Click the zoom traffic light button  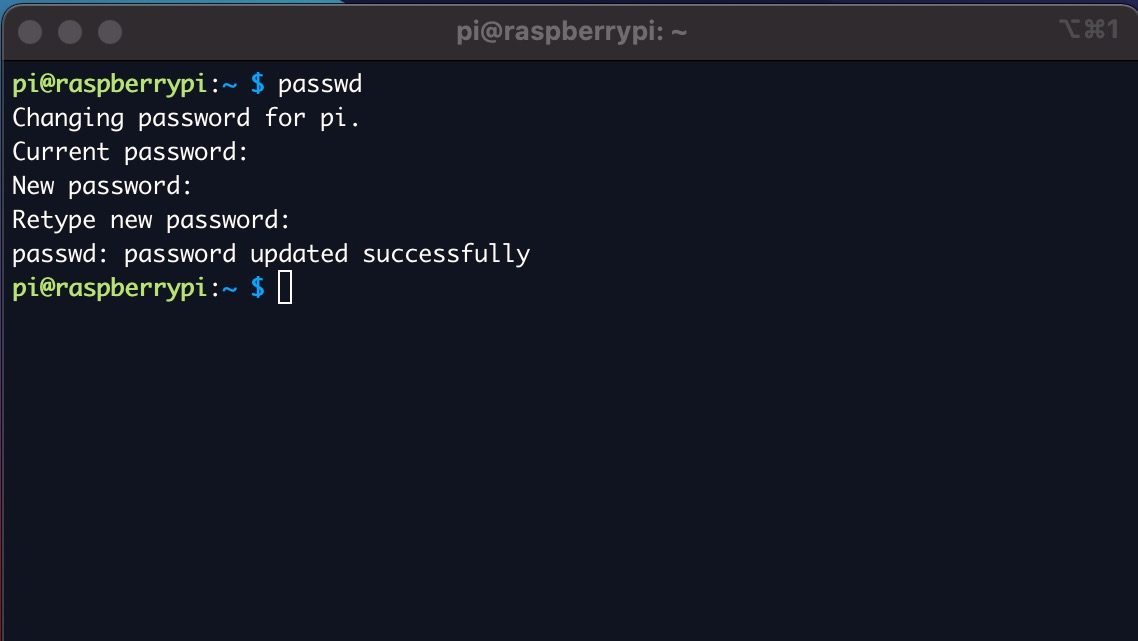(110, 32)
